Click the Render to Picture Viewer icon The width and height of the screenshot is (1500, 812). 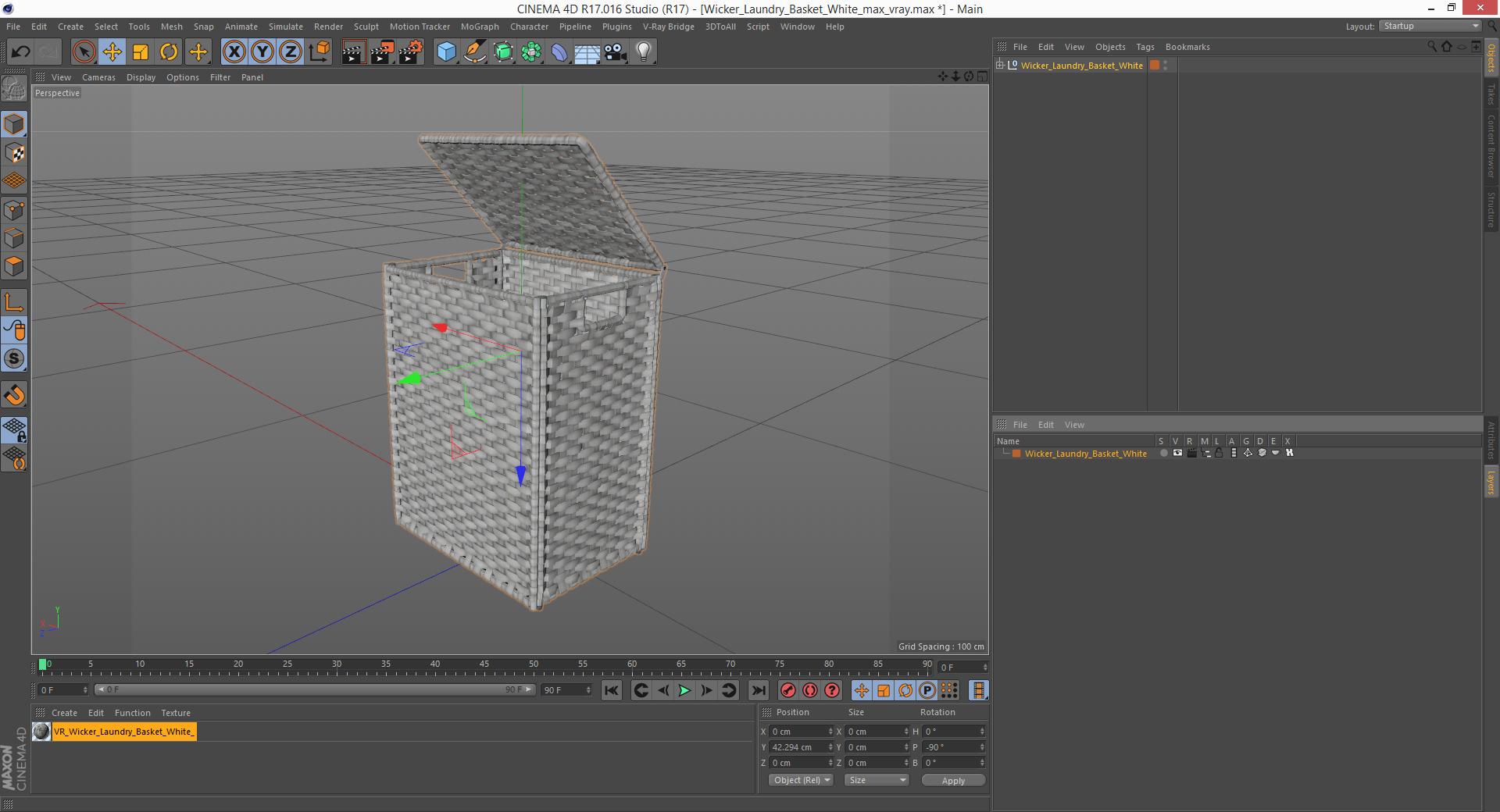click(x=382, y=52)
